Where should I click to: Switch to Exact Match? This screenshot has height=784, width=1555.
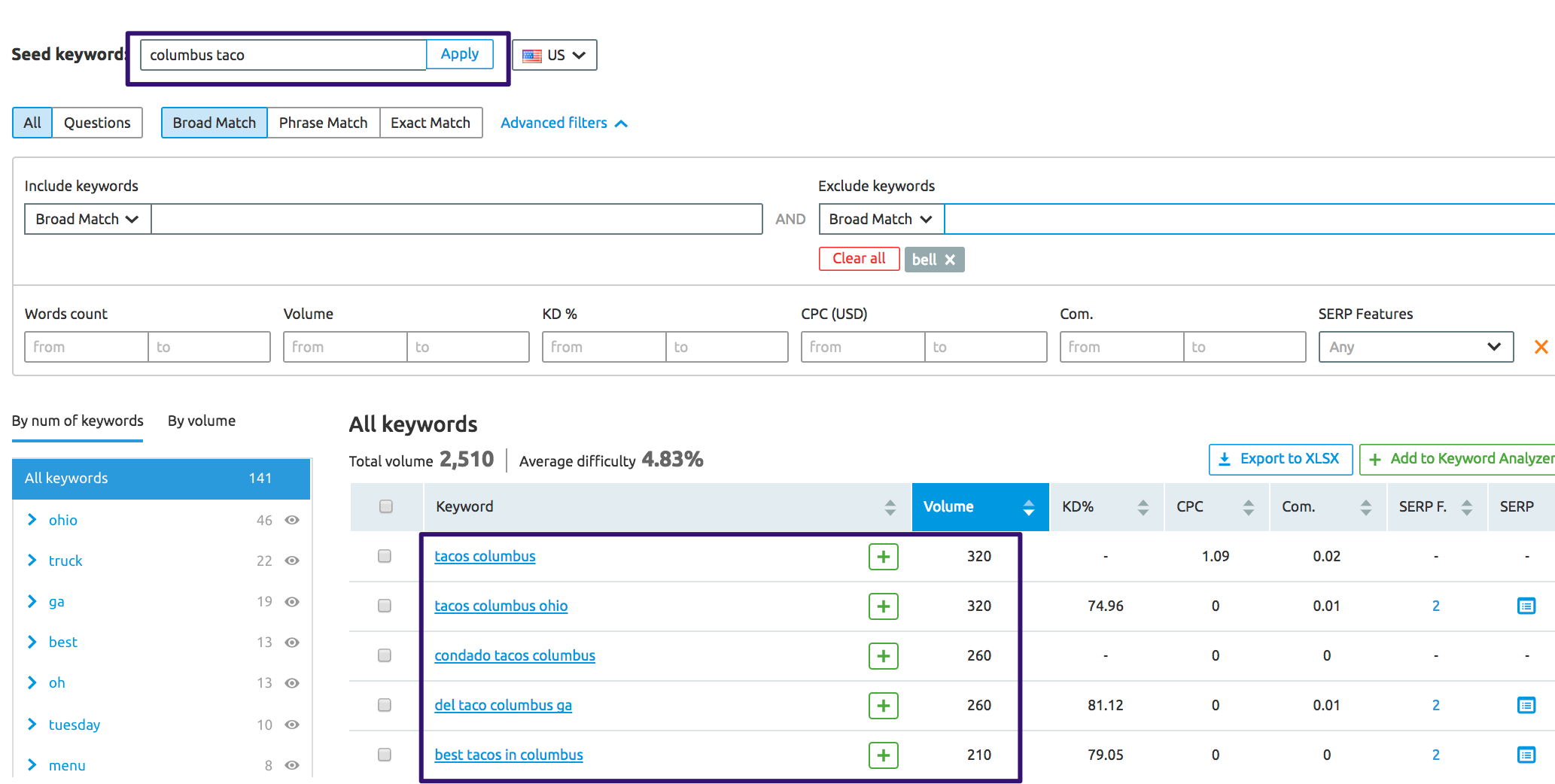[431, 123]
